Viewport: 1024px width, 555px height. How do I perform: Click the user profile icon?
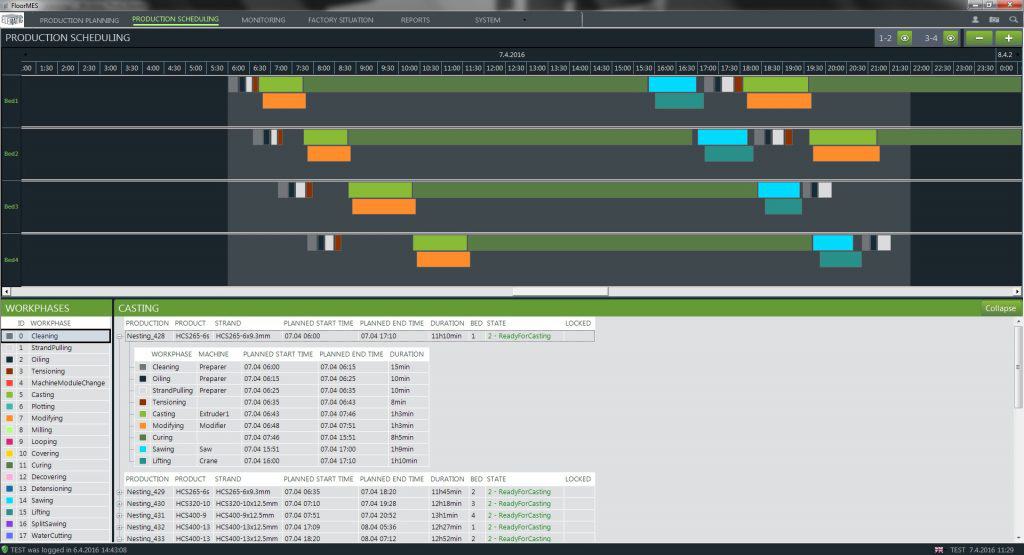pos(974,20)
